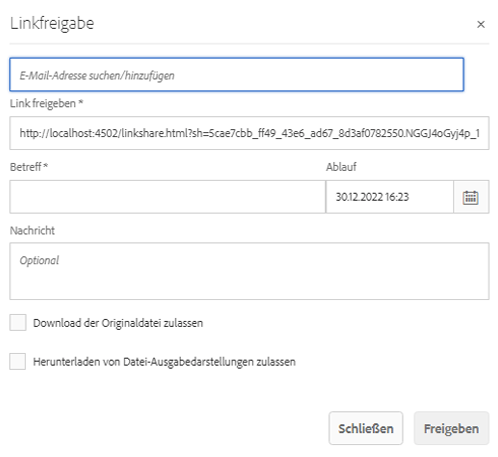This screenshot has width=498, height=457.
Task: Click the Download der Originaldatei zulassen label
Action: (x=118, y=323)
